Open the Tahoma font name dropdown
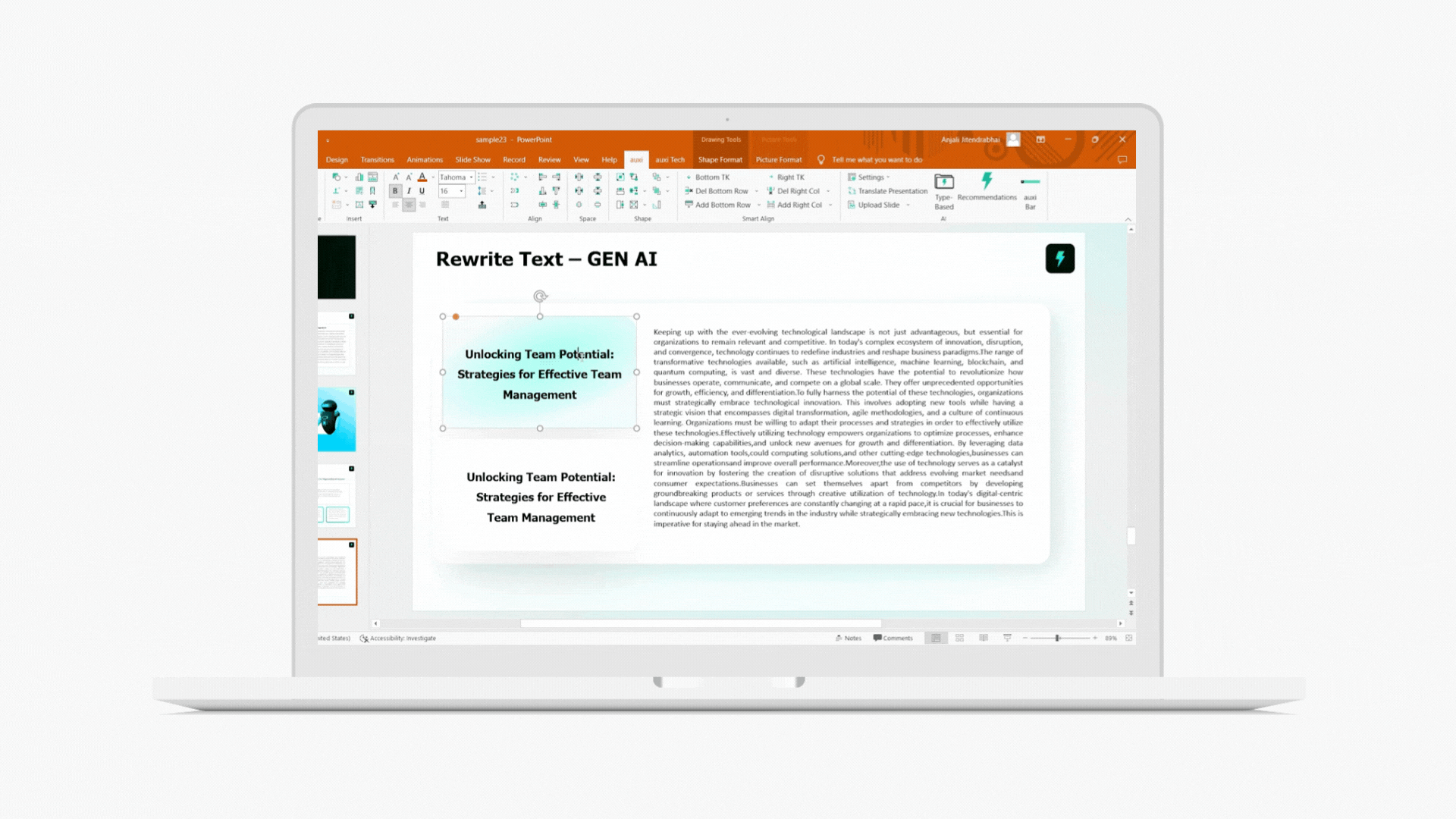The image size is (1456, 819). coord(471,177)
